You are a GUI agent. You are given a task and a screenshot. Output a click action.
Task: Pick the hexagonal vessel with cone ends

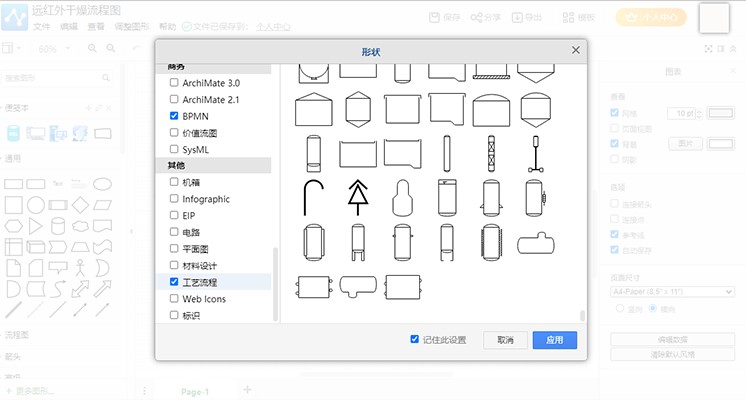click(x=358, y=109)
